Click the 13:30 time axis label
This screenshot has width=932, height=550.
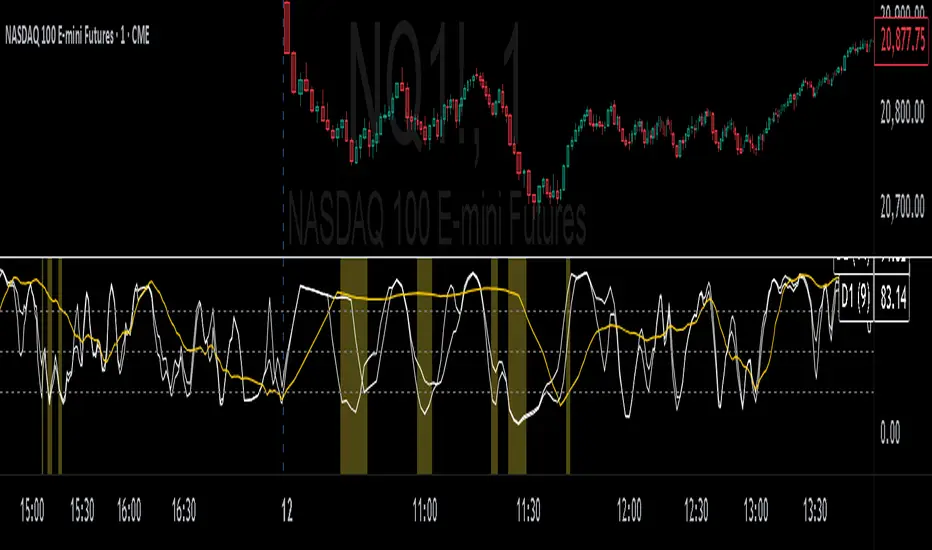tap(815, 510)
